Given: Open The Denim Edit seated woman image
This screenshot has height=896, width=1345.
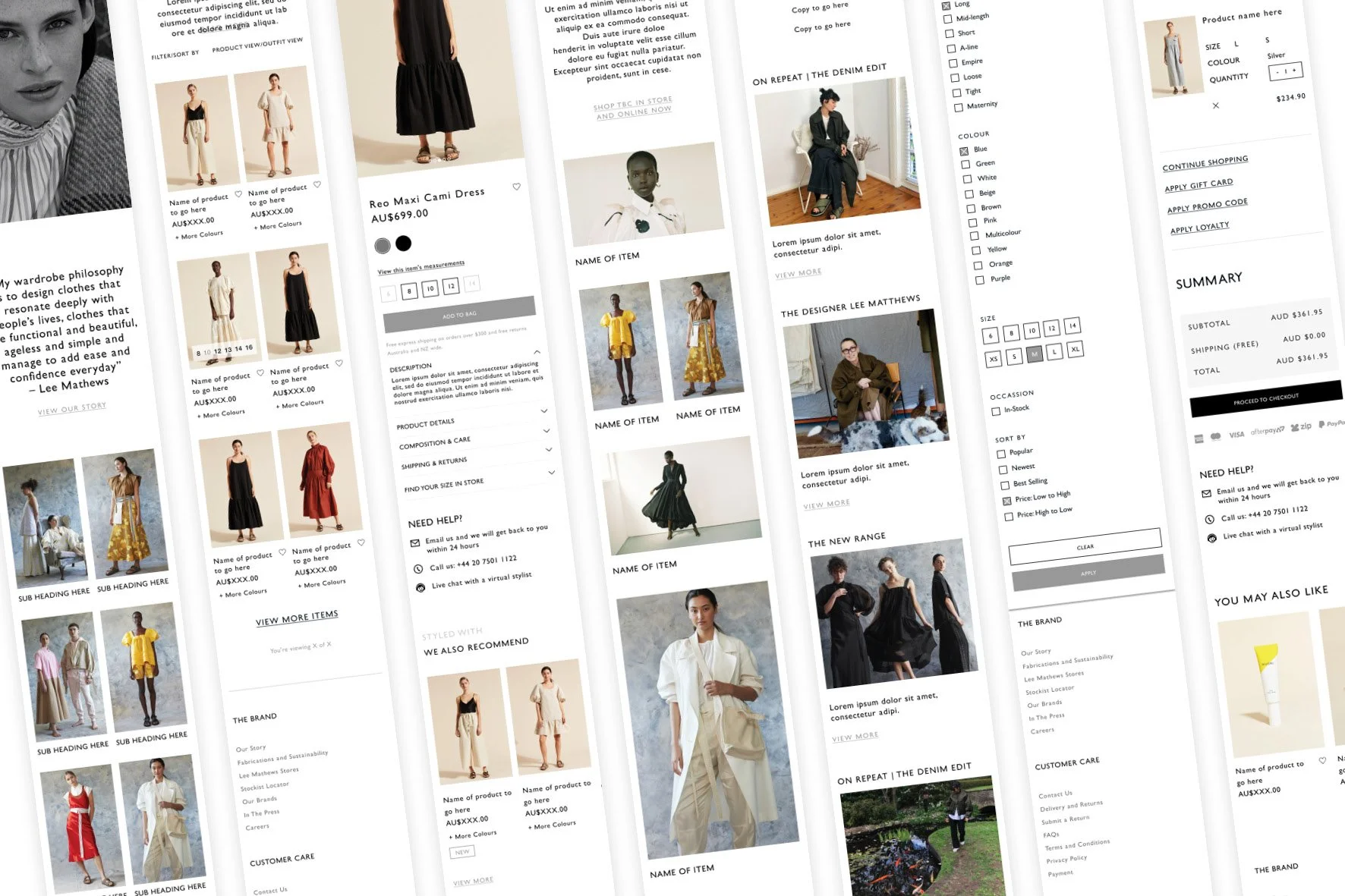Looking at the screenshot, I should [x=837, y=152].
